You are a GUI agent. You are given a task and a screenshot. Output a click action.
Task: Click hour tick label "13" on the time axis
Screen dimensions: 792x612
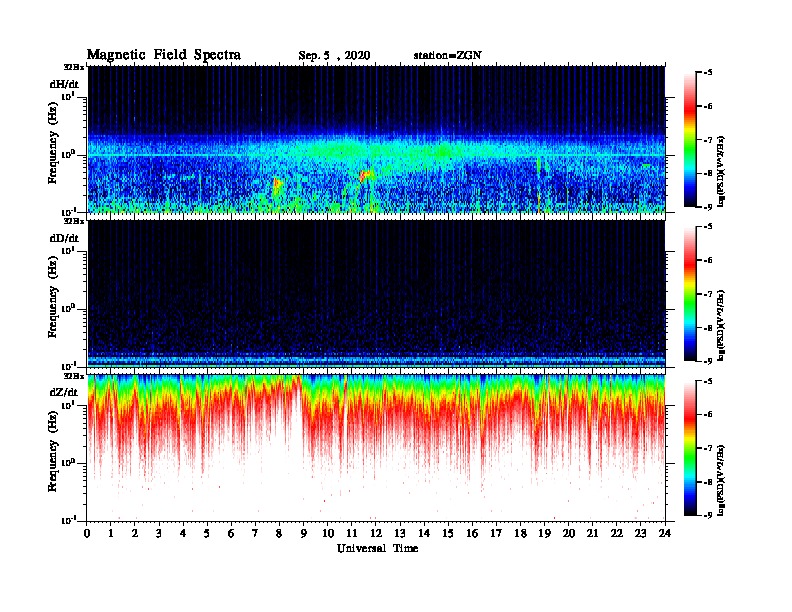tap(400, 534)
